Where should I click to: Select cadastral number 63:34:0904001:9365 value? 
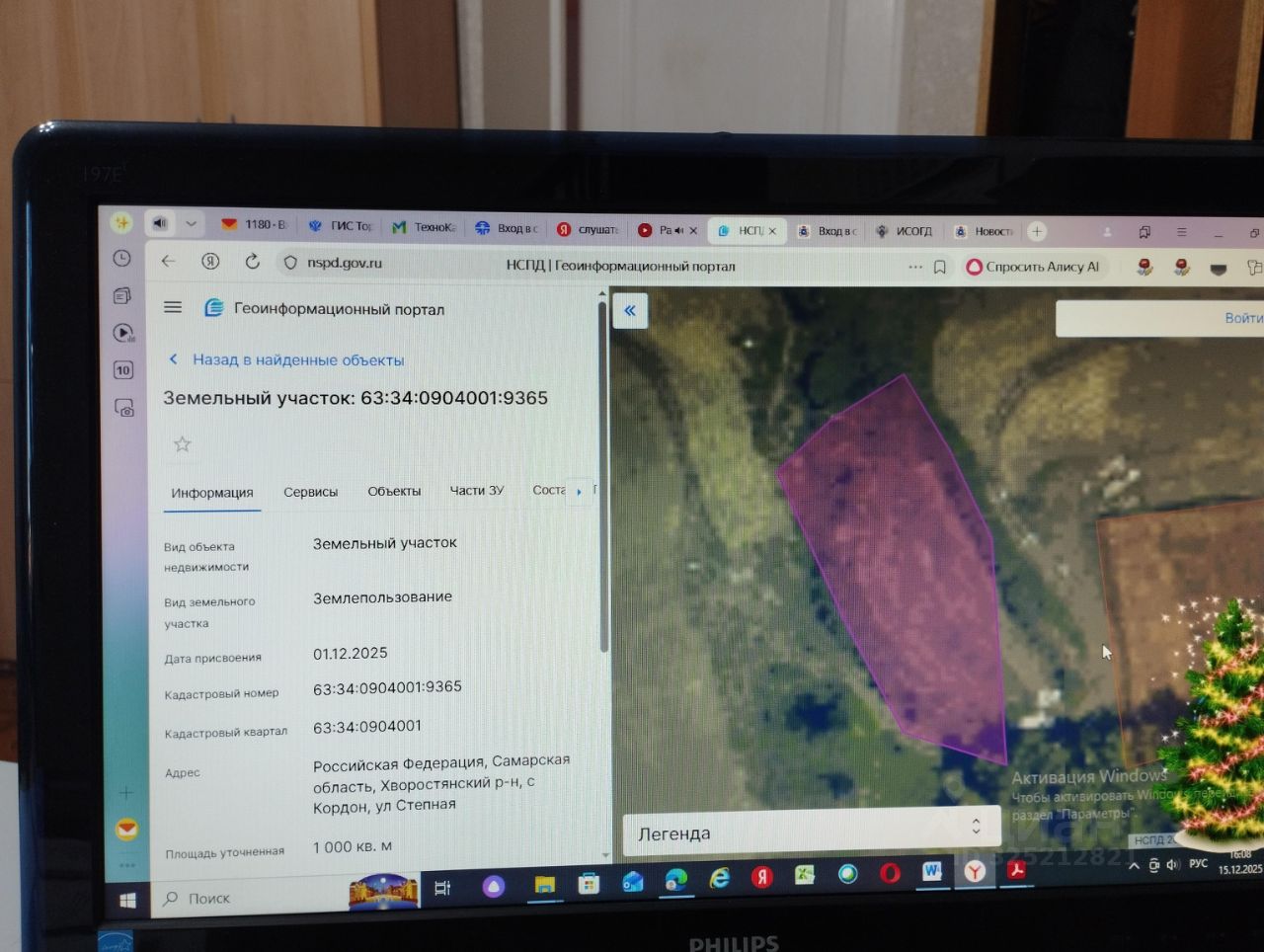tap(387, 687)
